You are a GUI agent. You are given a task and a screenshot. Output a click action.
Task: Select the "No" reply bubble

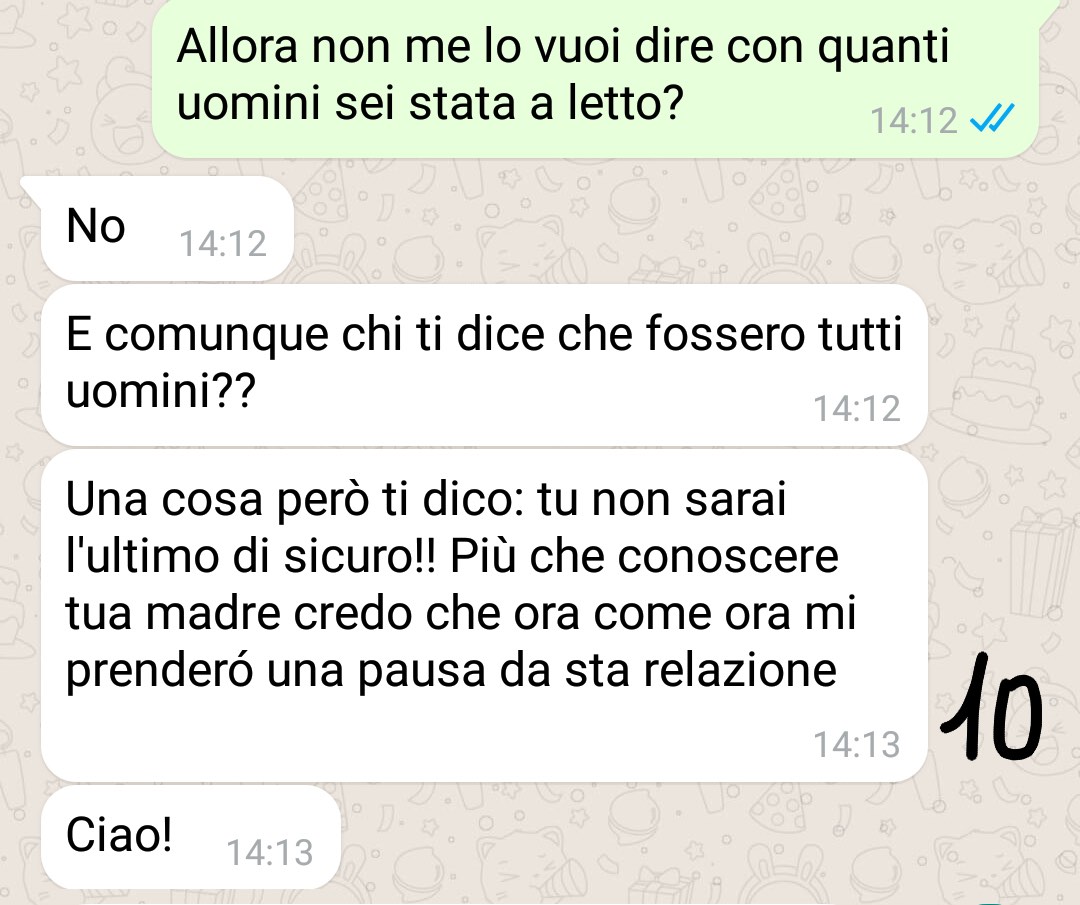point(167,229)
